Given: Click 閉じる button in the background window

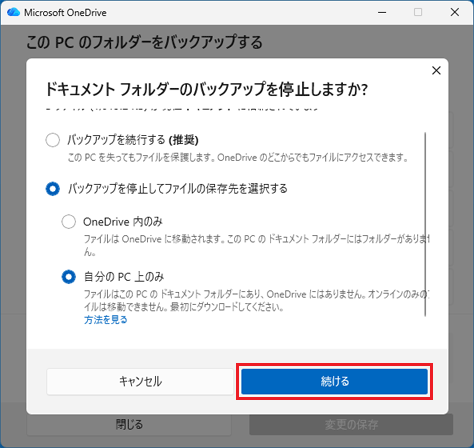Looking at the screenshot, I should [129, 425].
